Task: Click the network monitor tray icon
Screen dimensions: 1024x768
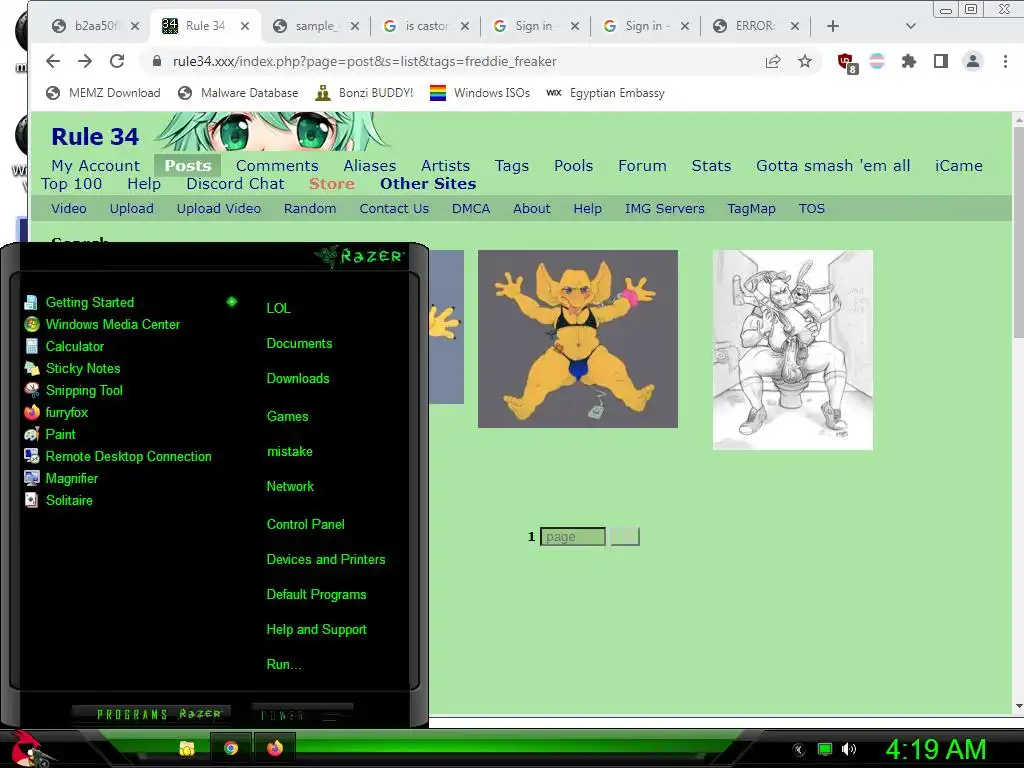Action: click(825, 749)
